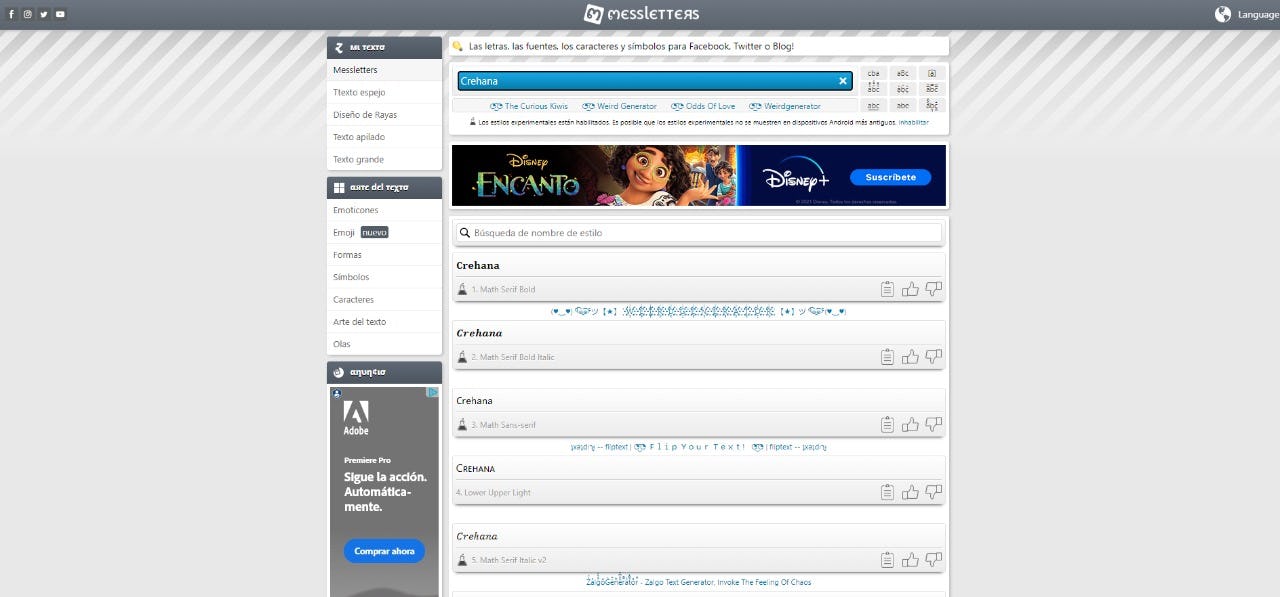Open the Instagram icon in the header
Screen dimensions: 1280x597
click(28, 14)
